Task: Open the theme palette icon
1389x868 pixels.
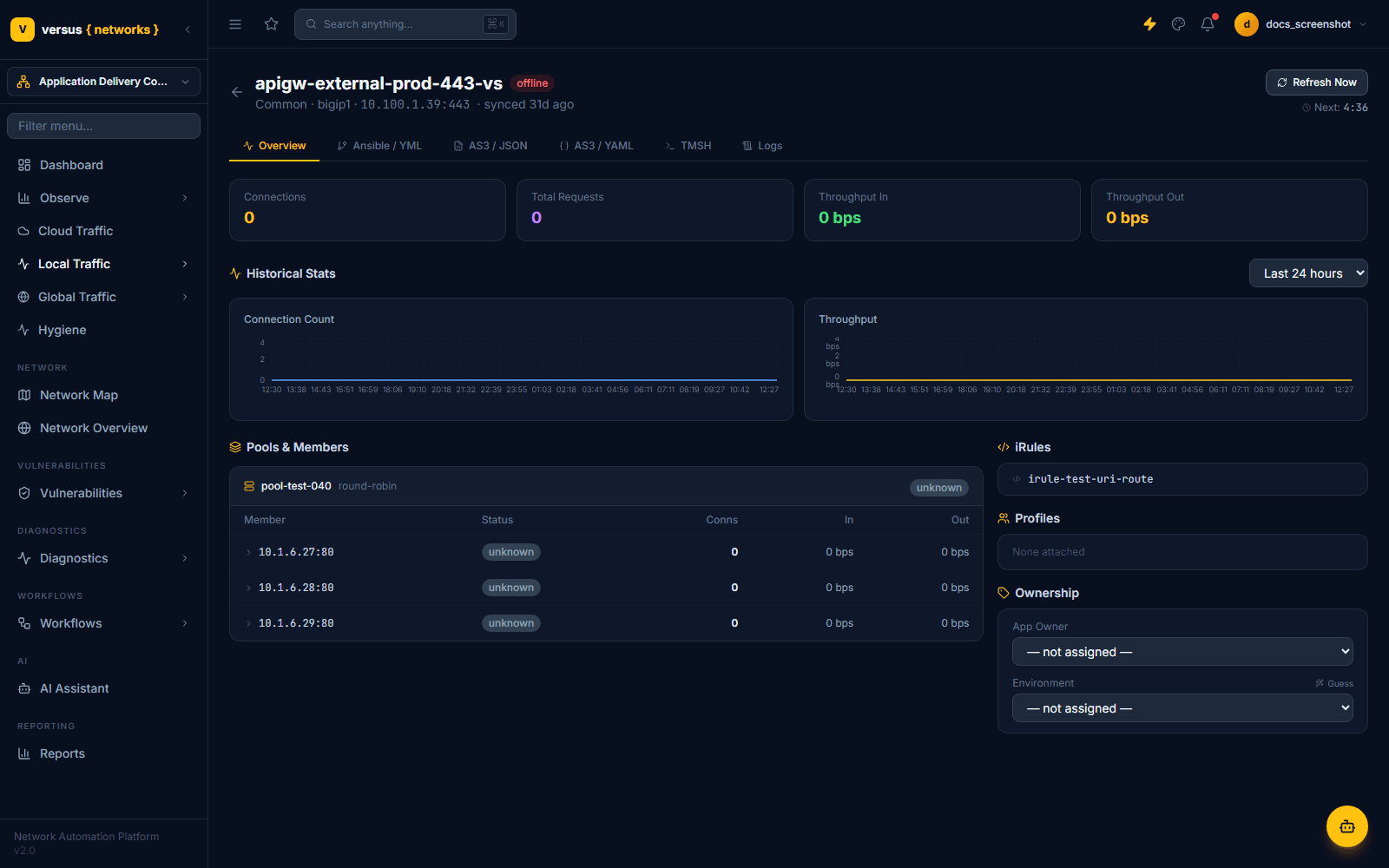Action: tap(1178, 24)
